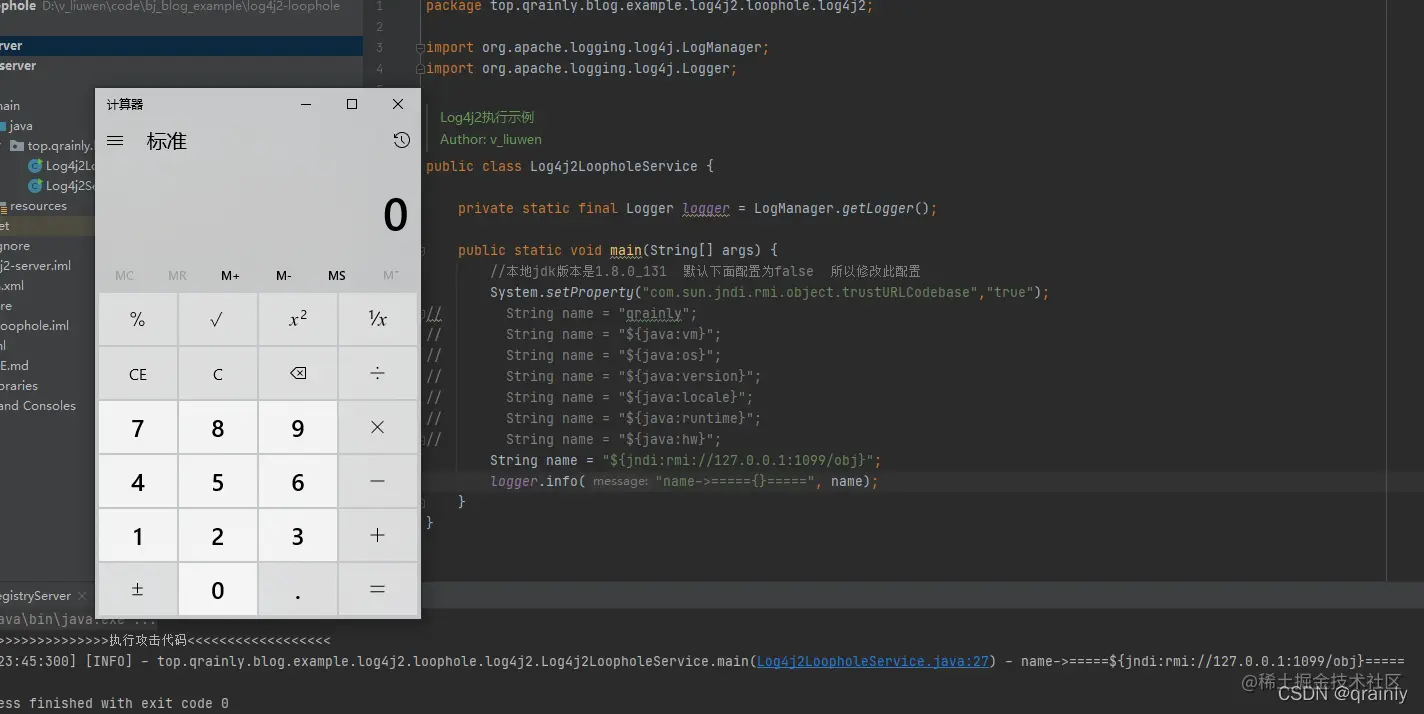Open the calculator navigation hamburger menu
The height and width of the screenshot is (714, 1424).
point(115,141)
